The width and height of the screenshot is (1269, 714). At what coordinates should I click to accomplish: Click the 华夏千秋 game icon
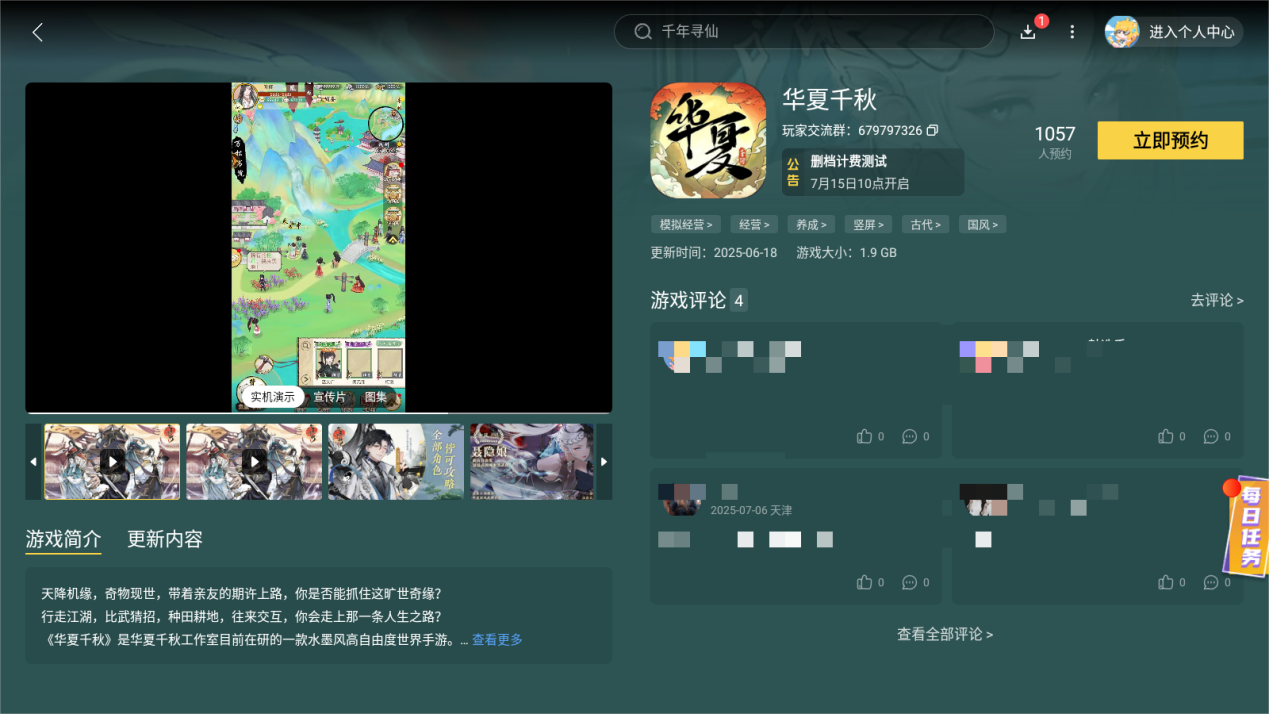(x=708, y=140)
